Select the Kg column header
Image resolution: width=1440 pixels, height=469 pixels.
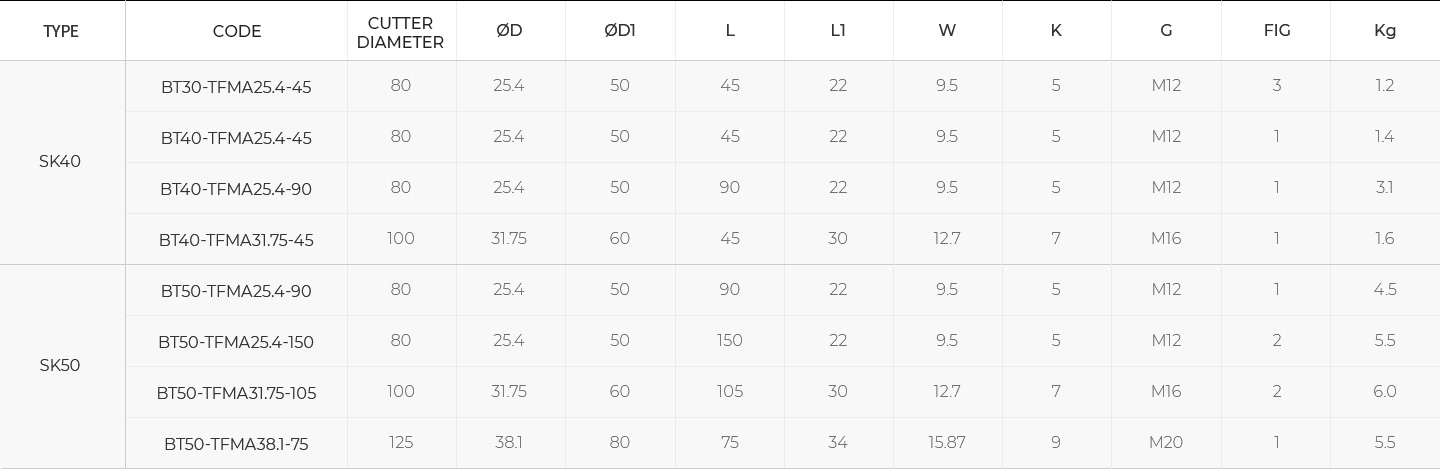tap(1385, 30)
